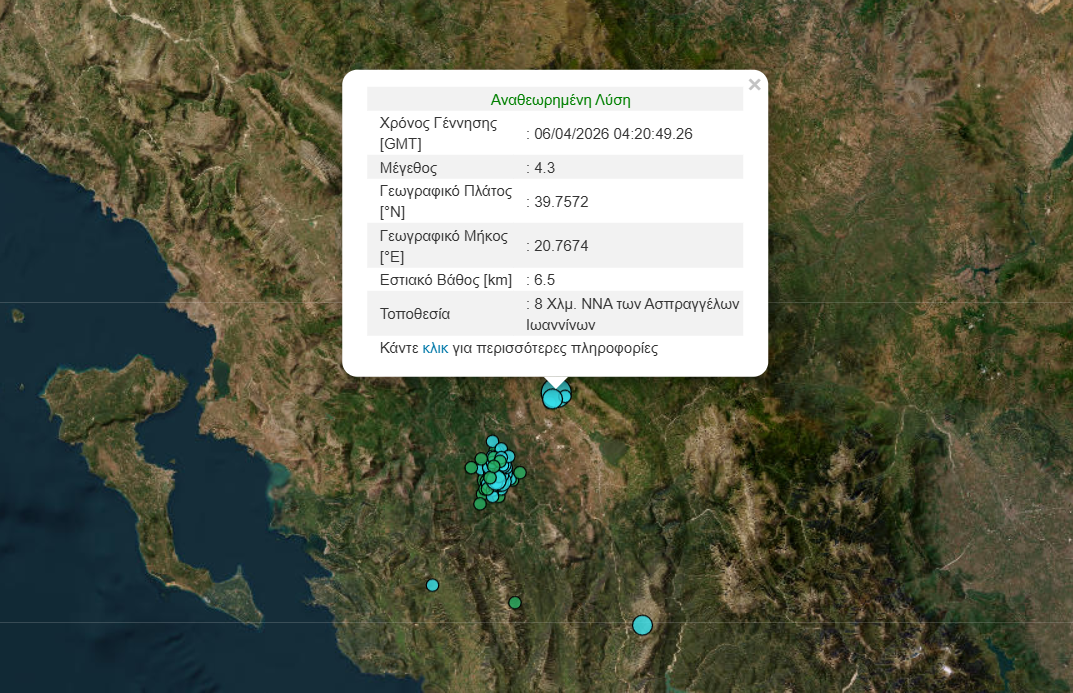Select the bottommost green marker of the cluster

click(480, 503)
